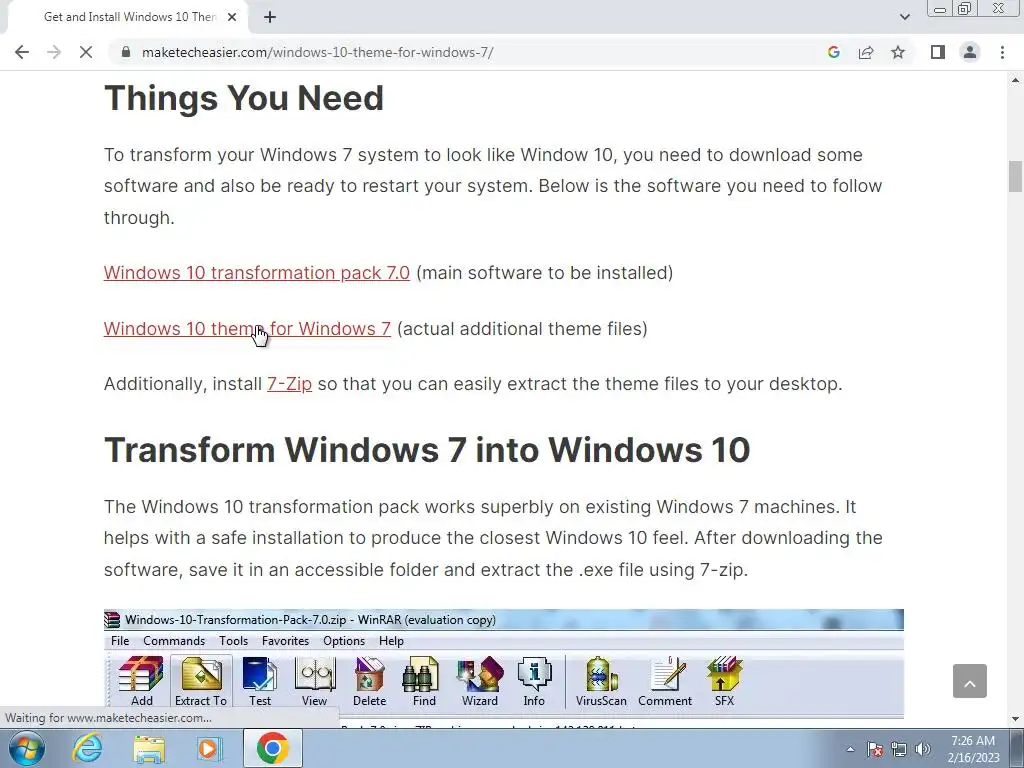
Task: Open the Favorites menu in WinRAR image
Action: pos(285,641)
